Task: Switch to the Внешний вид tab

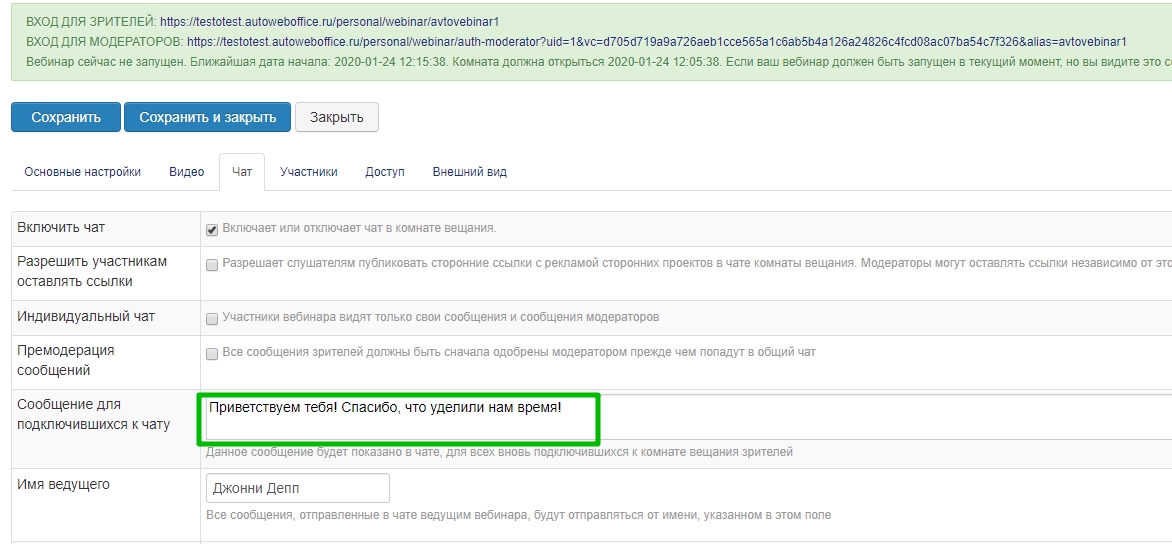Action: click(469, 172)
